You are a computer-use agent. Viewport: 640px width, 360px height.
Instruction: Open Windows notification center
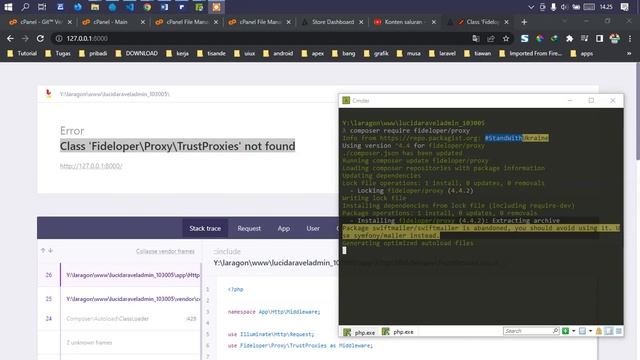coord(624,7)
